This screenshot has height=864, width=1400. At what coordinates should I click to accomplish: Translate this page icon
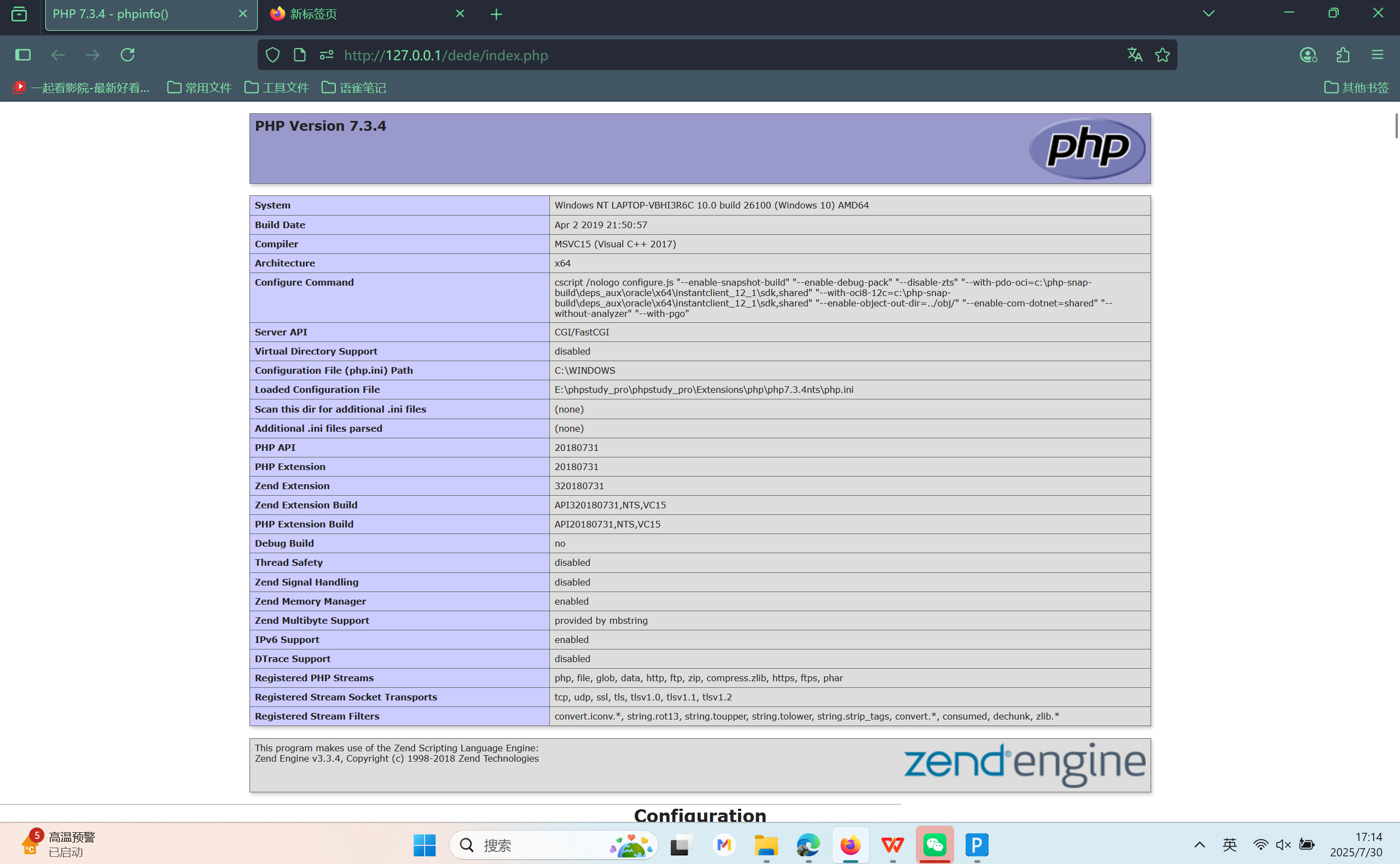coord(1135,55)
